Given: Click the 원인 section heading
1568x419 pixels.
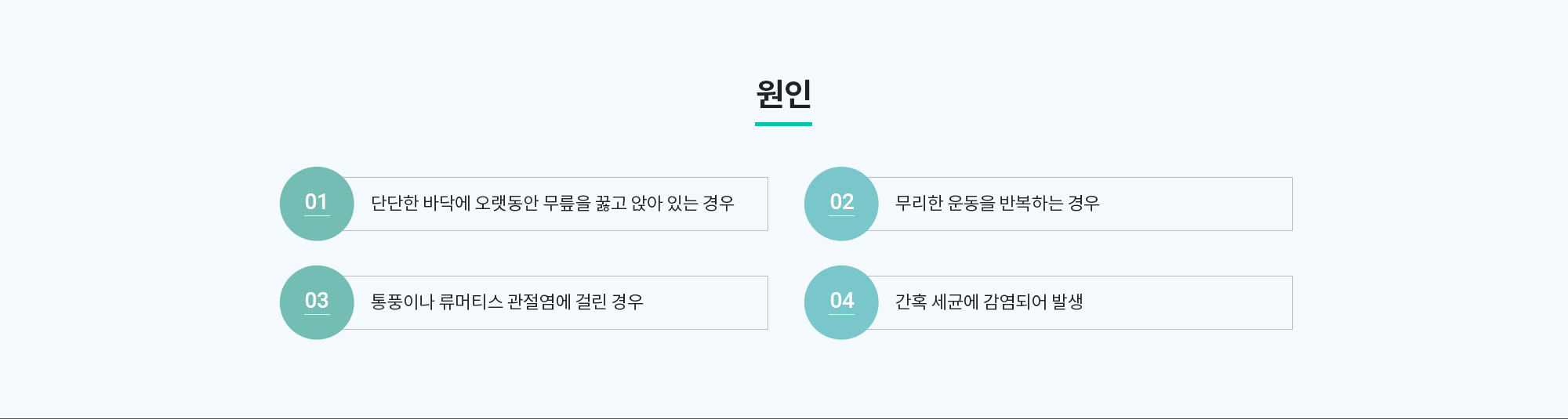Looking at the screenshot, I should (783, 94).
